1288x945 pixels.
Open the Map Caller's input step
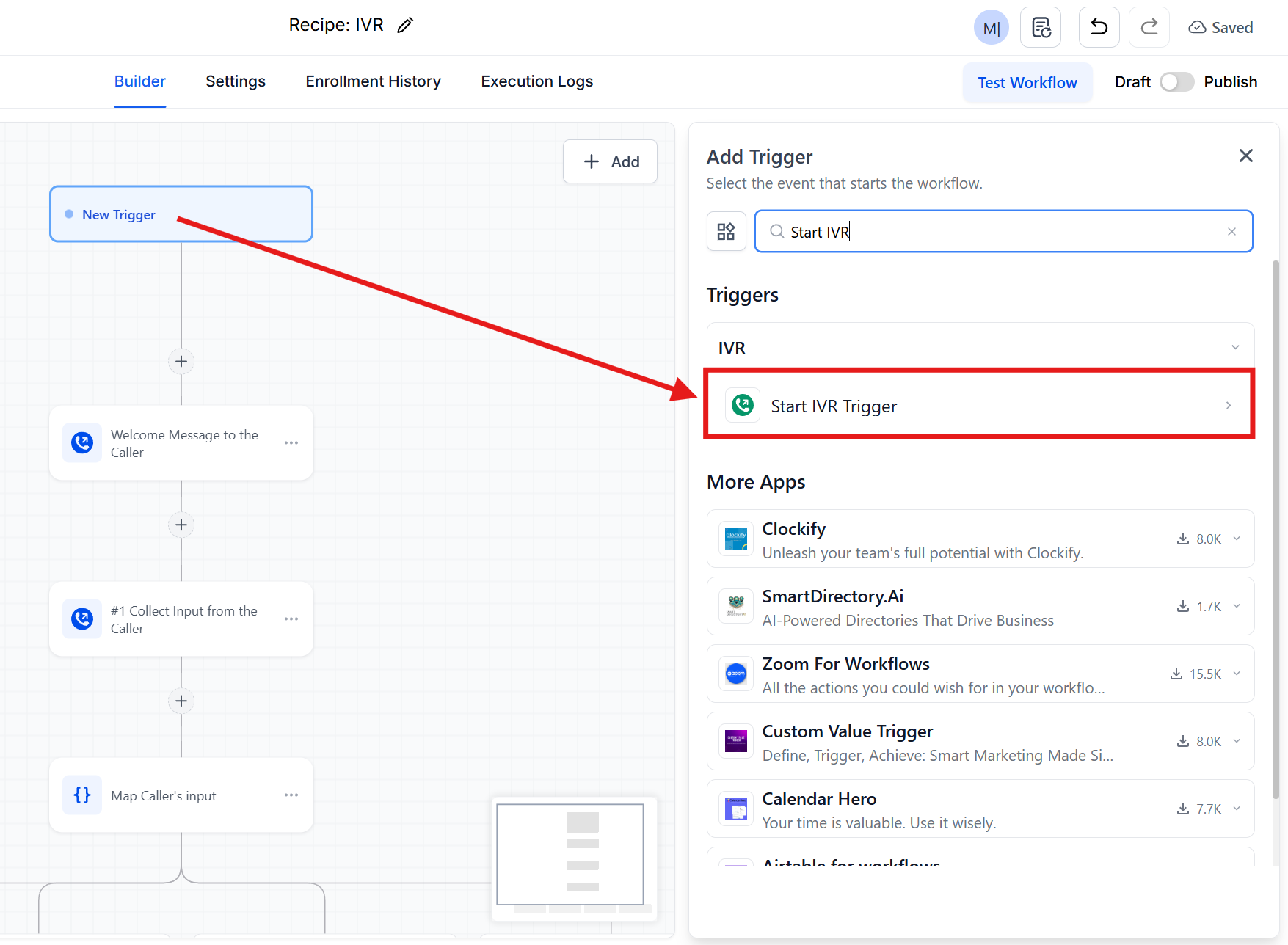point(181,795)
